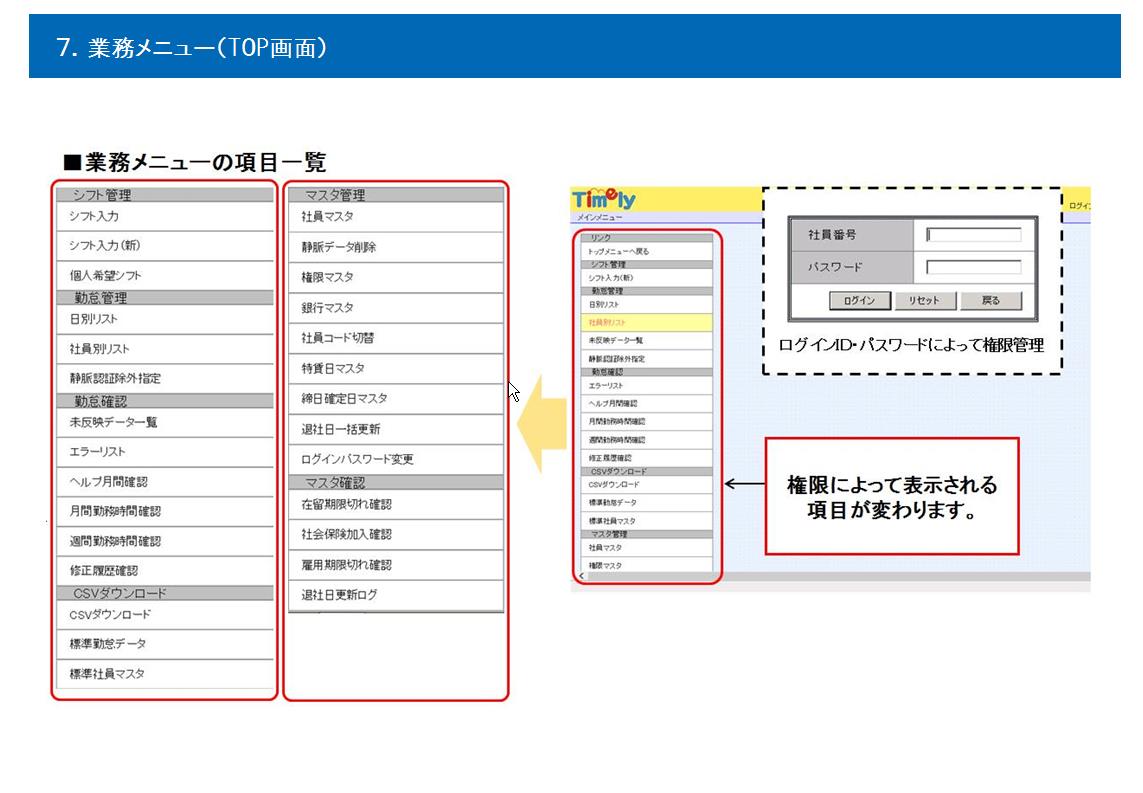Open 未反映データ一覧 in the enlarged menu list
Screen dimensions: 1143x793
pyautogui.click(x=165, y=423)
